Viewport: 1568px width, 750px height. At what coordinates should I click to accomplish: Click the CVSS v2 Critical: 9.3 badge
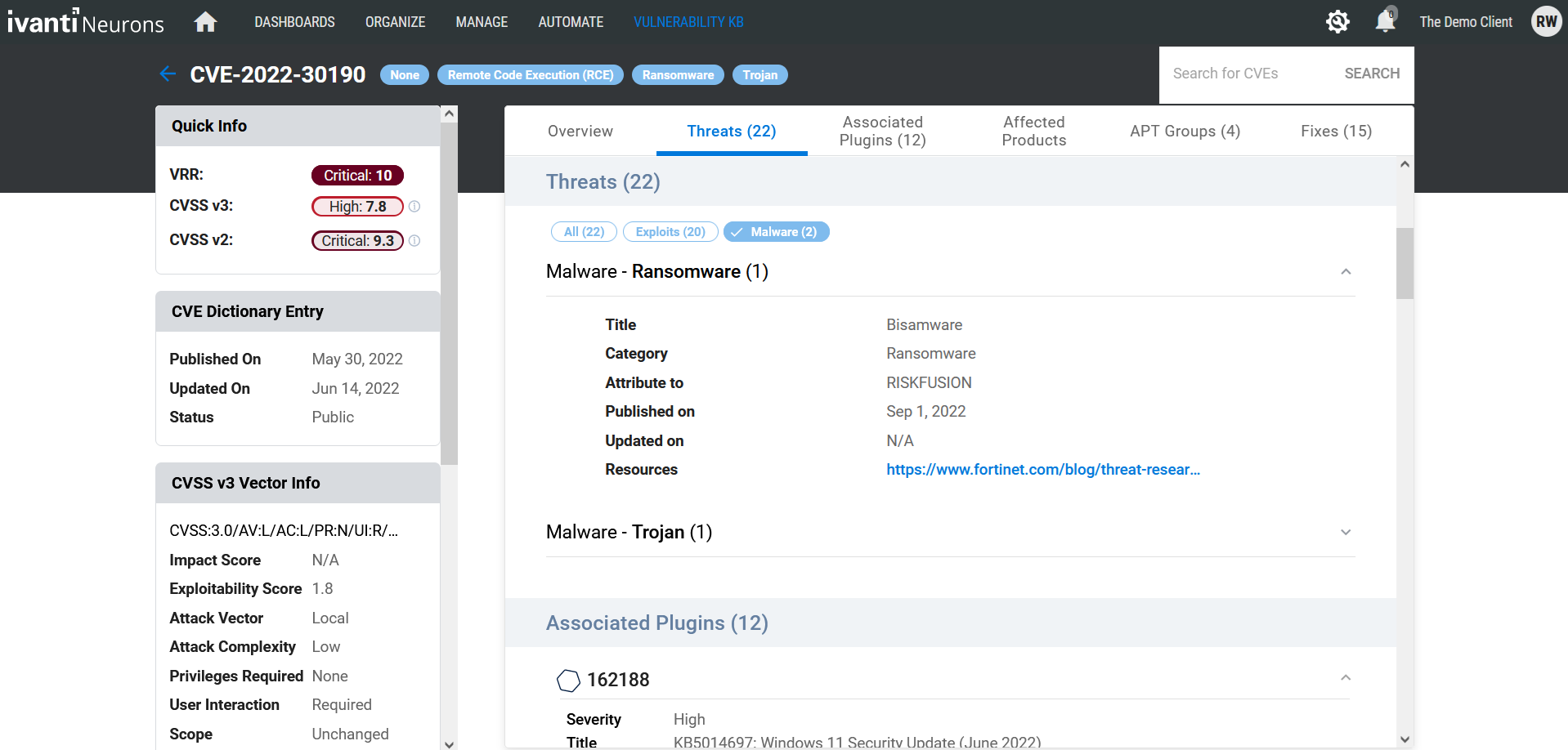357,241
